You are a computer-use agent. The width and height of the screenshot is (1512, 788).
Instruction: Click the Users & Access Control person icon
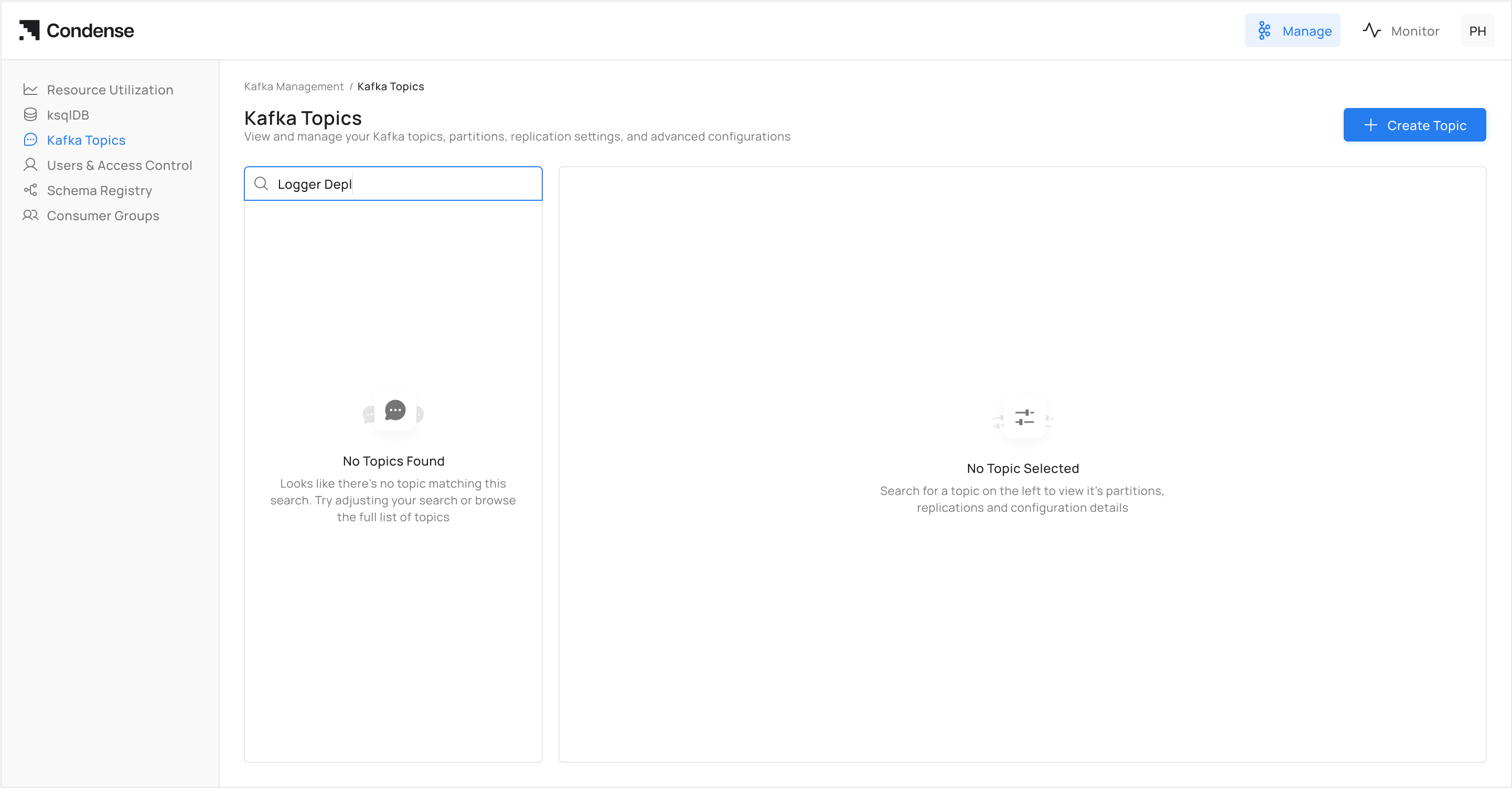(30, 165)
